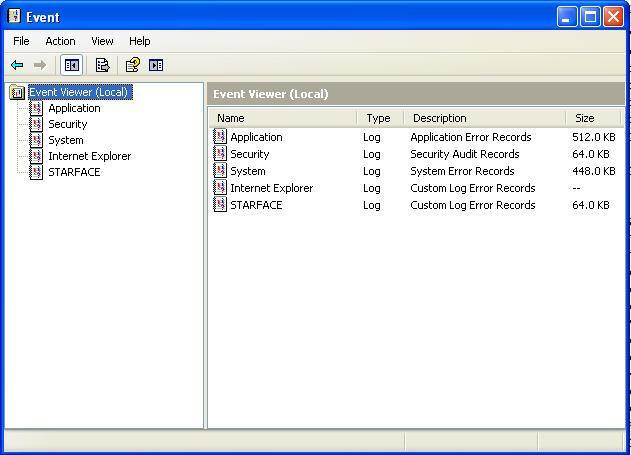Click the Internet Explorer row icon in the list
The height and width of the screenshot is (455, 631).
click(220, 187)
